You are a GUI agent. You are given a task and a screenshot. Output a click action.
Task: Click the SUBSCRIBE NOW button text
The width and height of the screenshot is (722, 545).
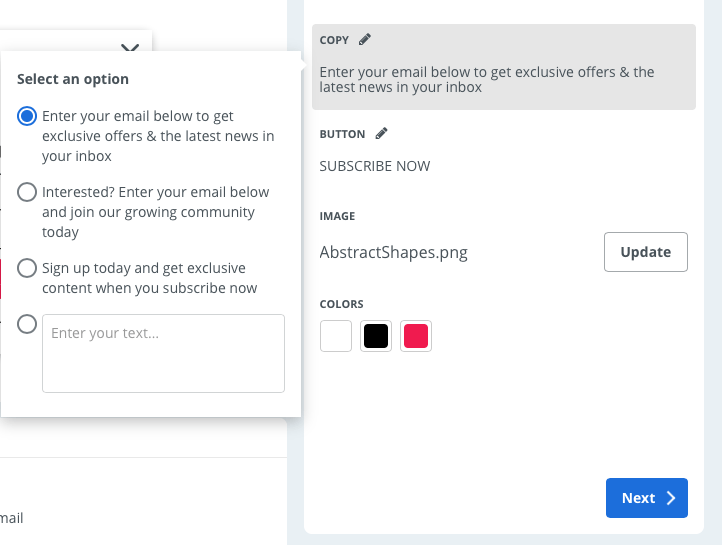pyautogui.click(x=375, y=166)
